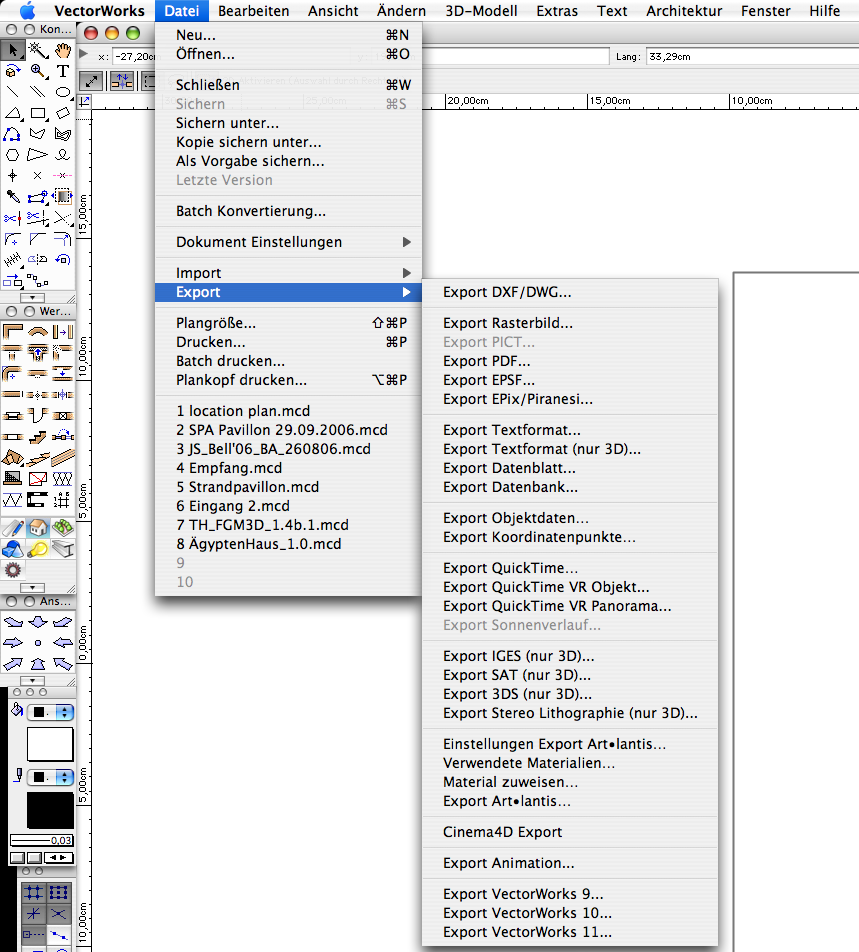Select the Text tool
859x952 pixels.
[63, 71]
